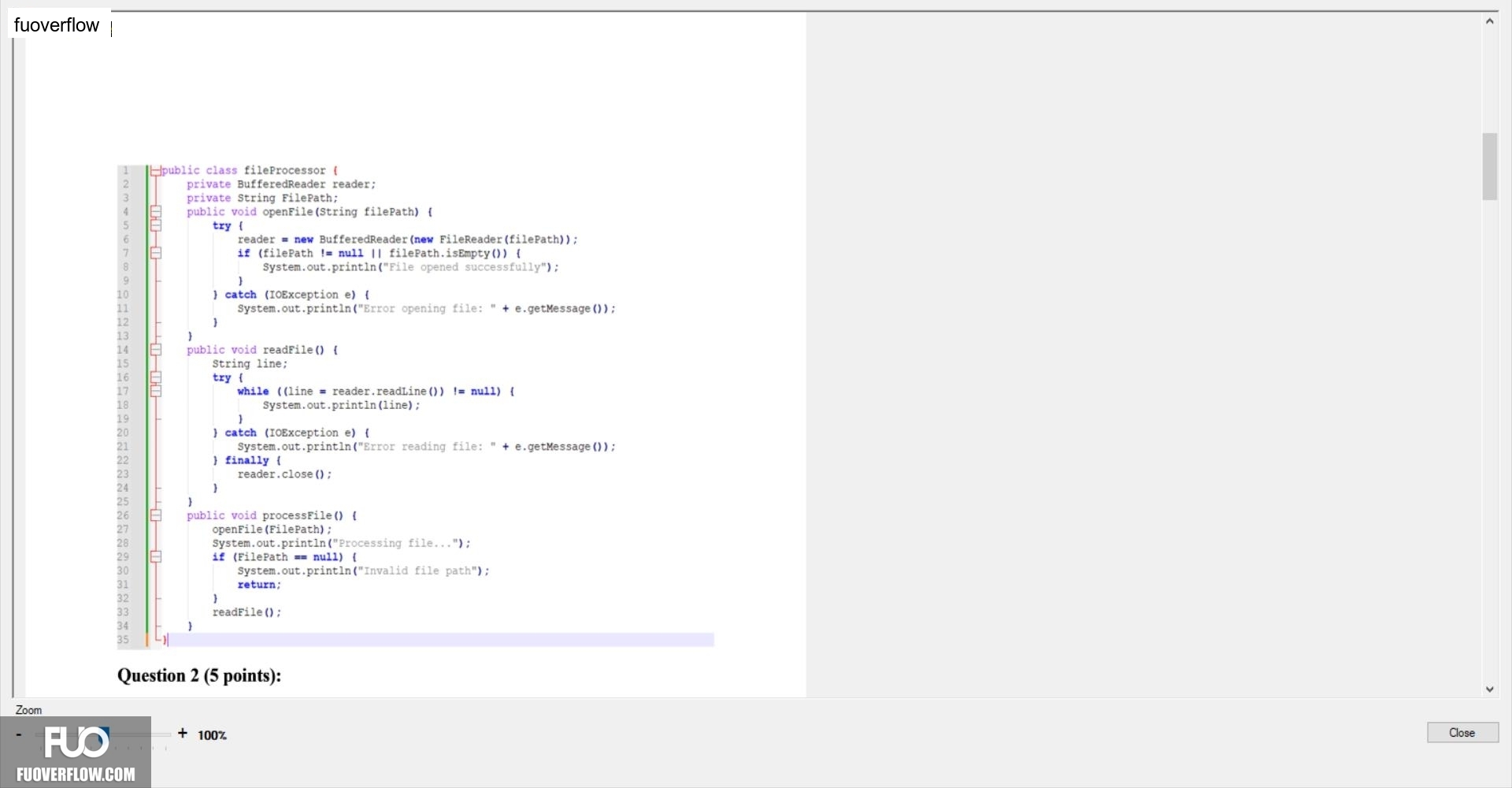Image resolution: width=1512 pixels, height=788 pixels.
Task: Collapse the if filePath fold on line 7
Action: tap(156, 253)
